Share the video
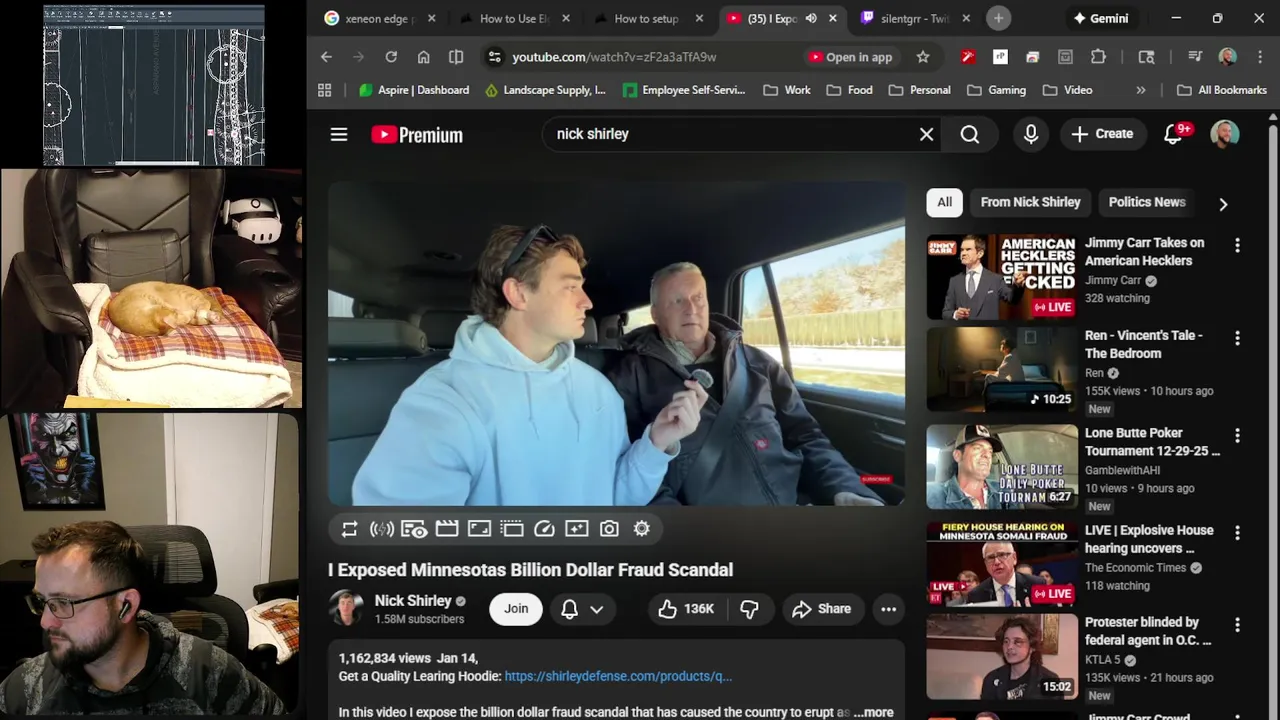 [822, 609]
